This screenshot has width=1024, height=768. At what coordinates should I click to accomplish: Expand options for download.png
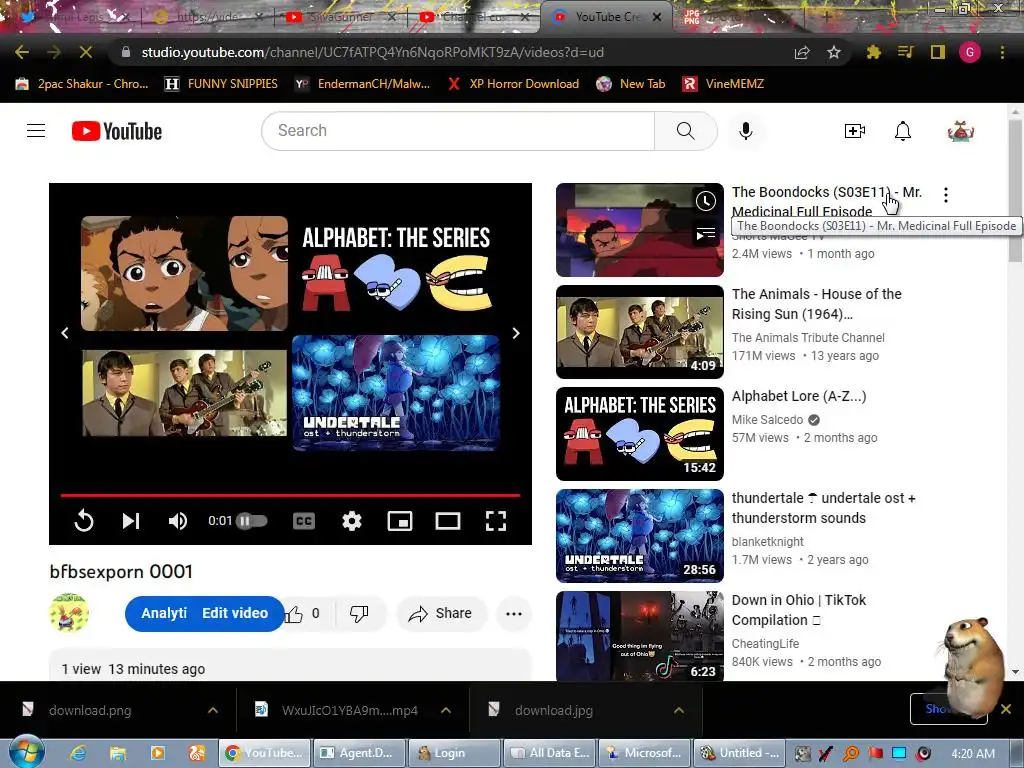(x=213, y=710)
